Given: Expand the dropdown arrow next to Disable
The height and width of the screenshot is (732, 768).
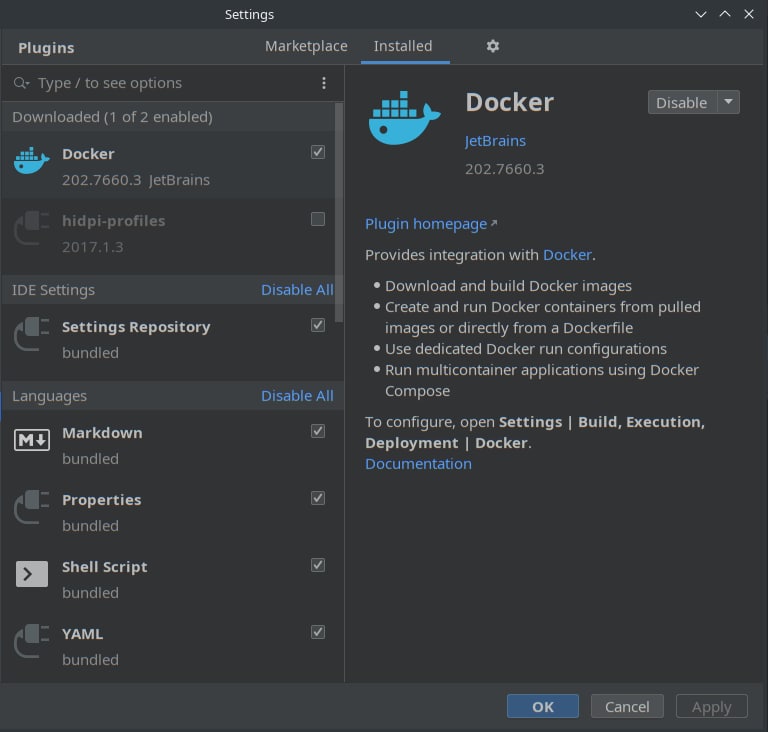Looking at the screenshot, I should (x=729, y=102).
